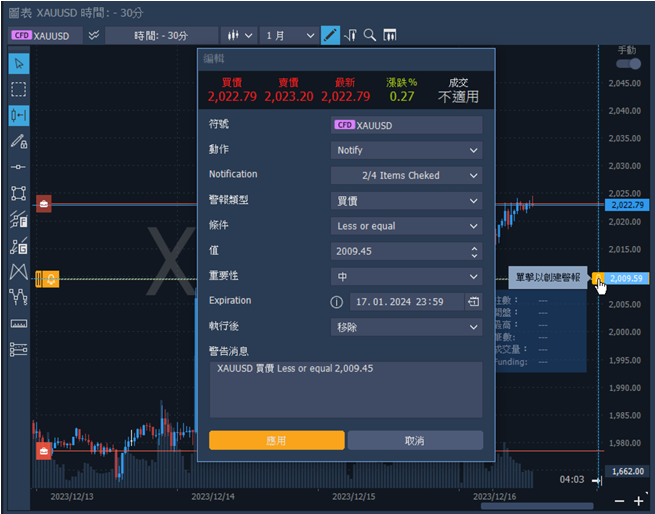
Task: Open the Expiration calendar picker icon
Action: (x=473, y=301)
